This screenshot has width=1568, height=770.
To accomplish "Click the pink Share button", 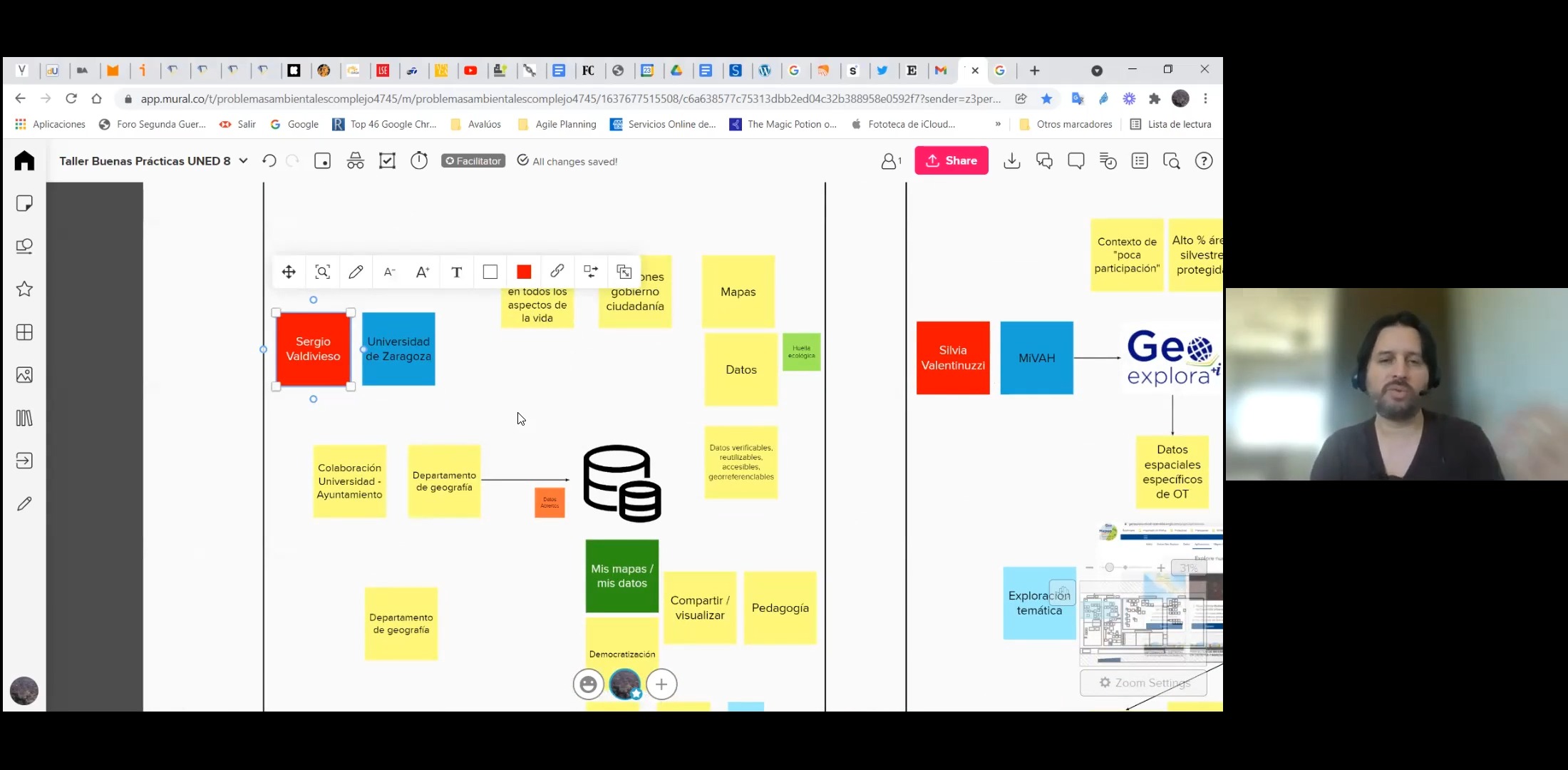I will coord(951,161).
